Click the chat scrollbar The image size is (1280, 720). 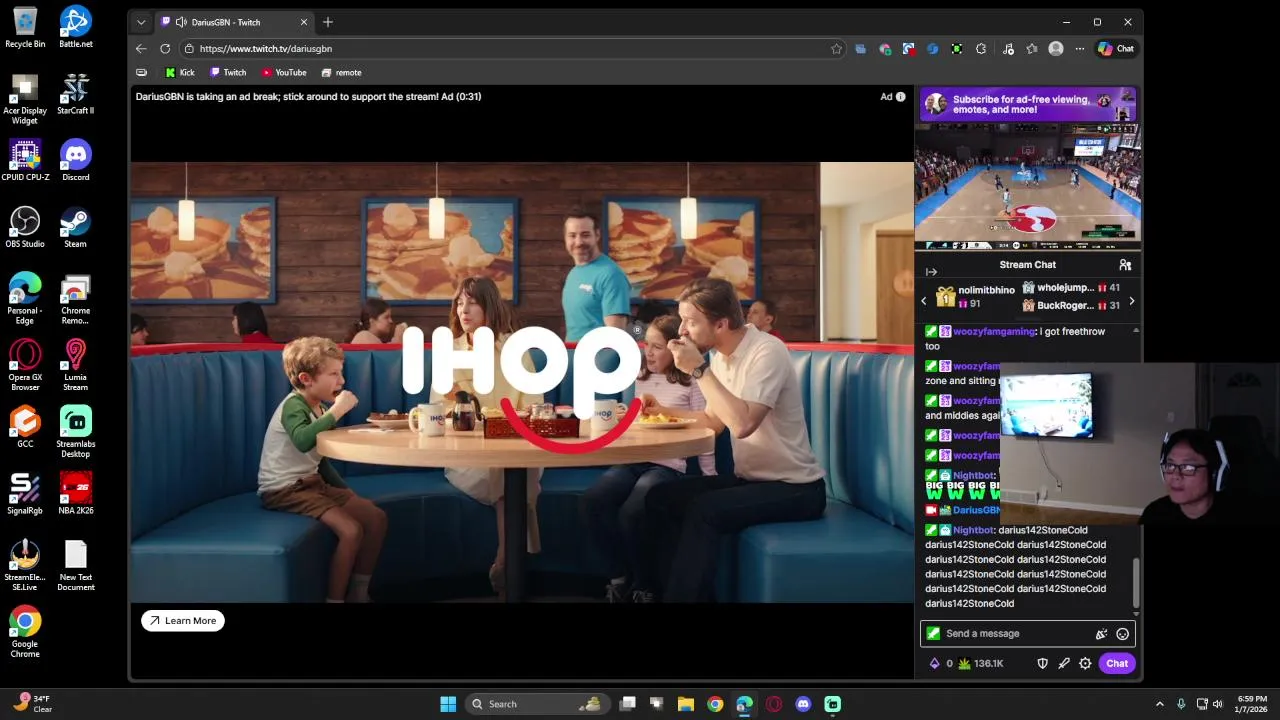pos(1136,581)
